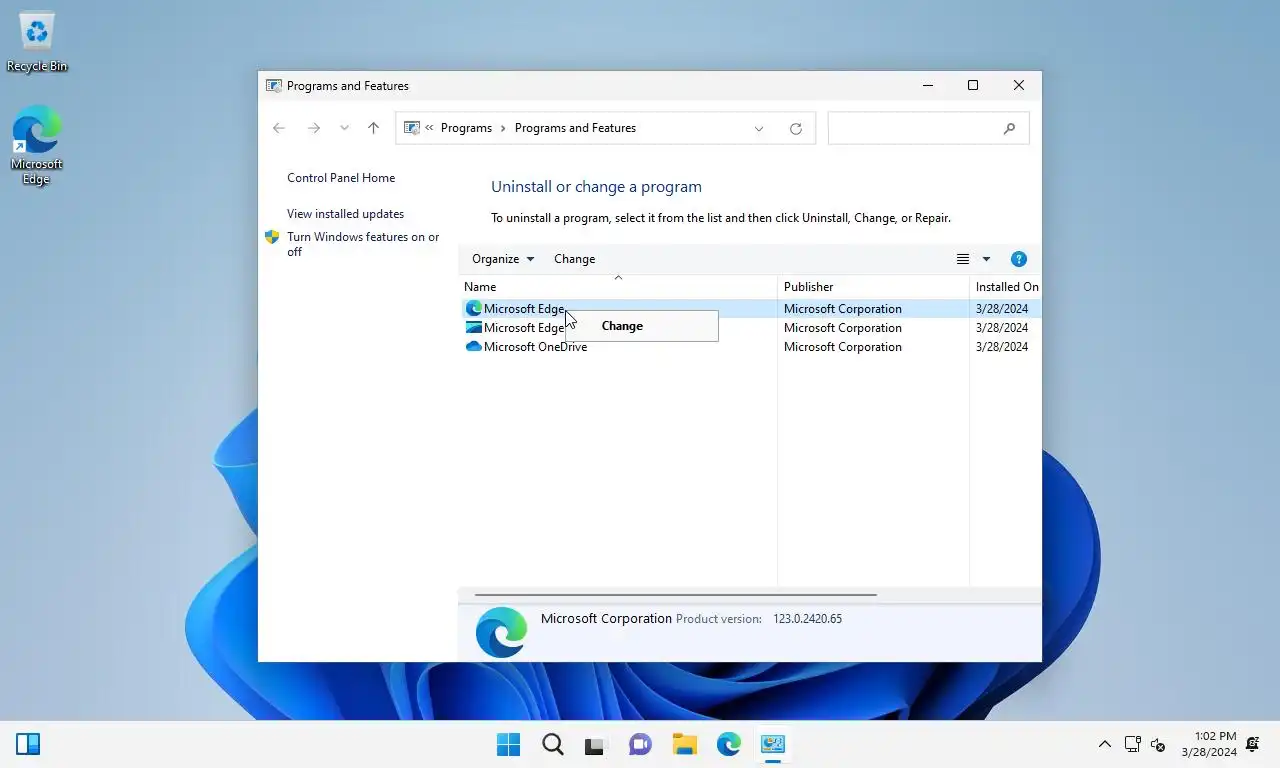This screenshot has width=1280, height=768.
Task: Launch Microsoft Edge from the taskbar
Action: (728, 744)
